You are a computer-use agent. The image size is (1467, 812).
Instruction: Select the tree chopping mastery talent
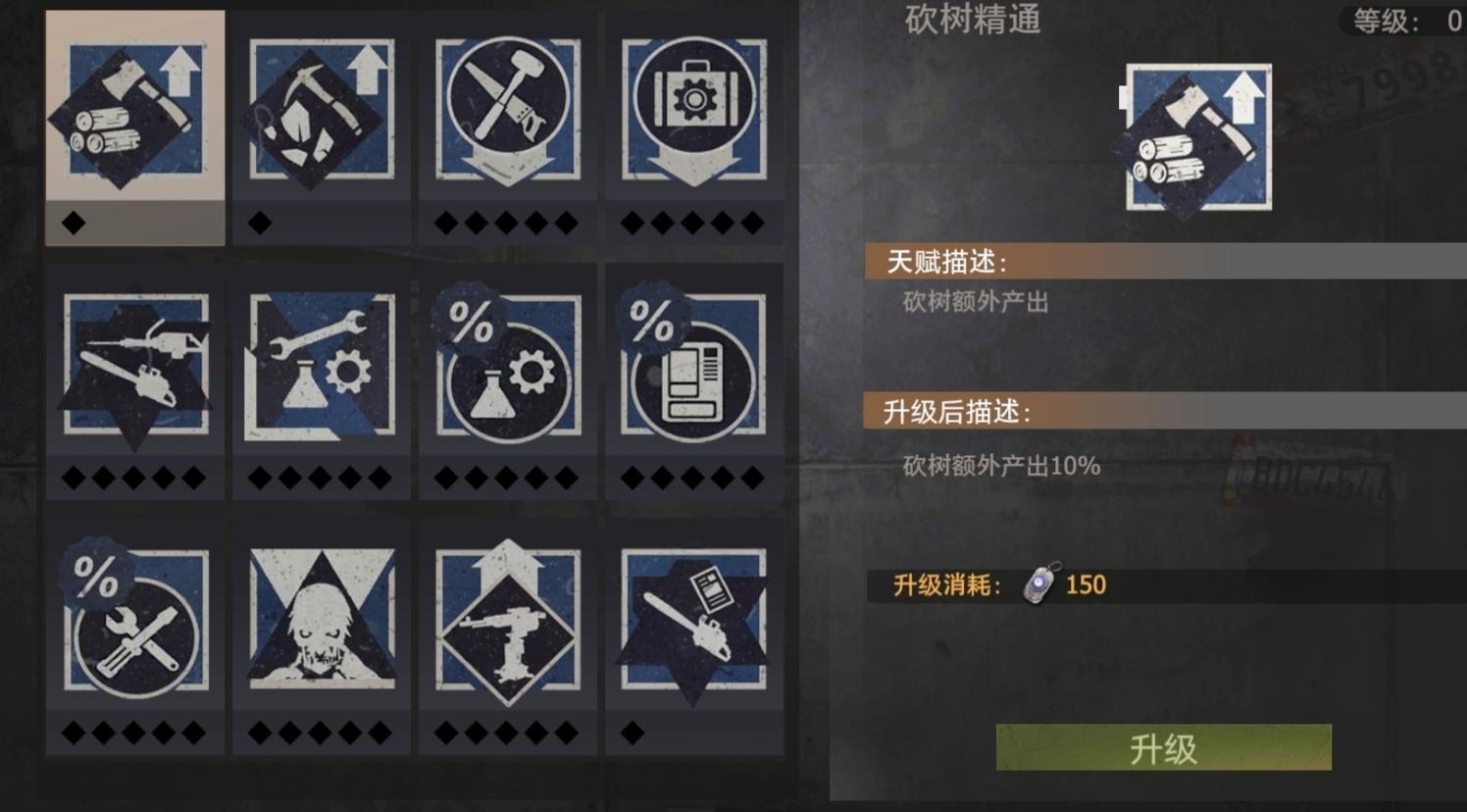(135, 127)
